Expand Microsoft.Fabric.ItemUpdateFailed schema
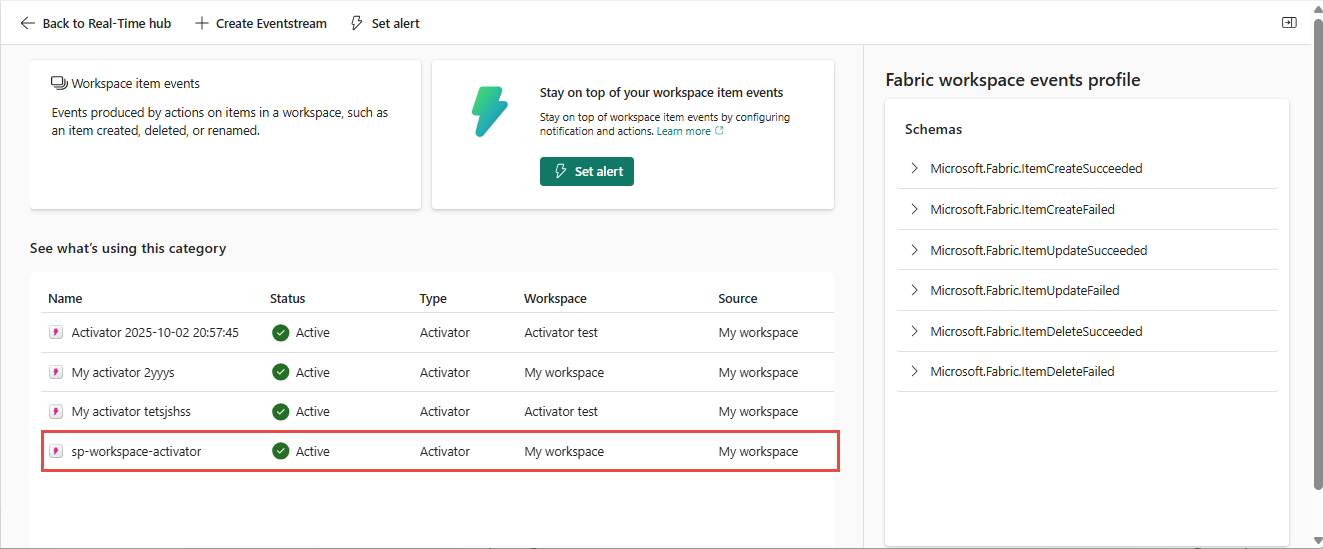 [x=914, y=290]
